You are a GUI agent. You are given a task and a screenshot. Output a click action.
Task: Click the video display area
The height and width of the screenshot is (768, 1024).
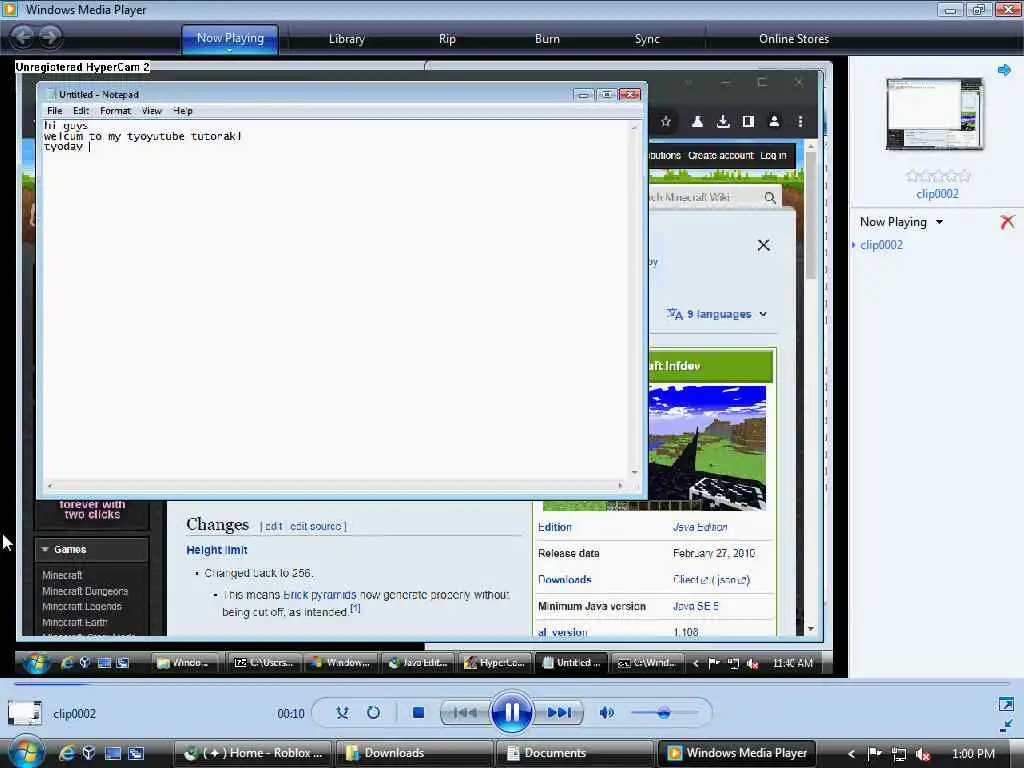click(424, 367)
